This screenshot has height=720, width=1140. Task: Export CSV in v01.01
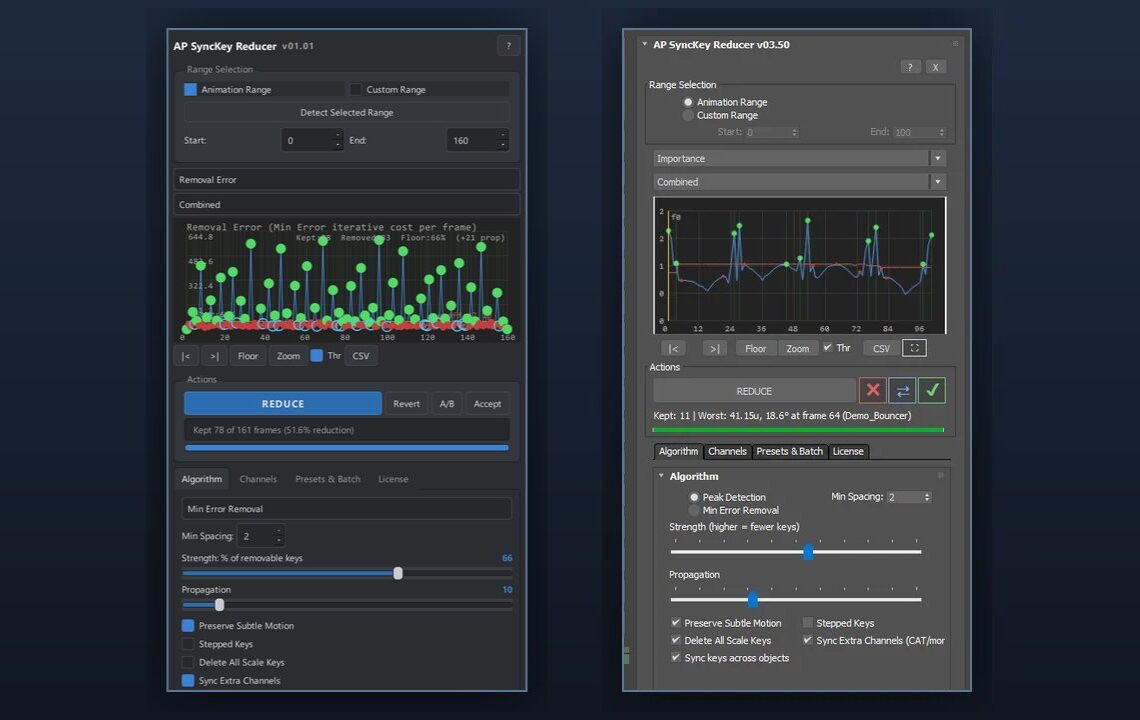pos(361,356)
